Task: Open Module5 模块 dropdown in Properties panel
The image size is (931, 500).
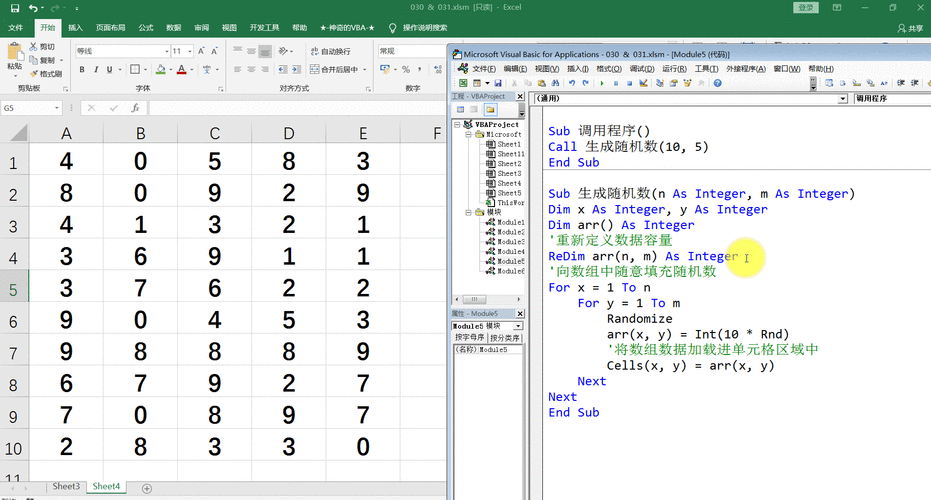Action: click(518, 326)
